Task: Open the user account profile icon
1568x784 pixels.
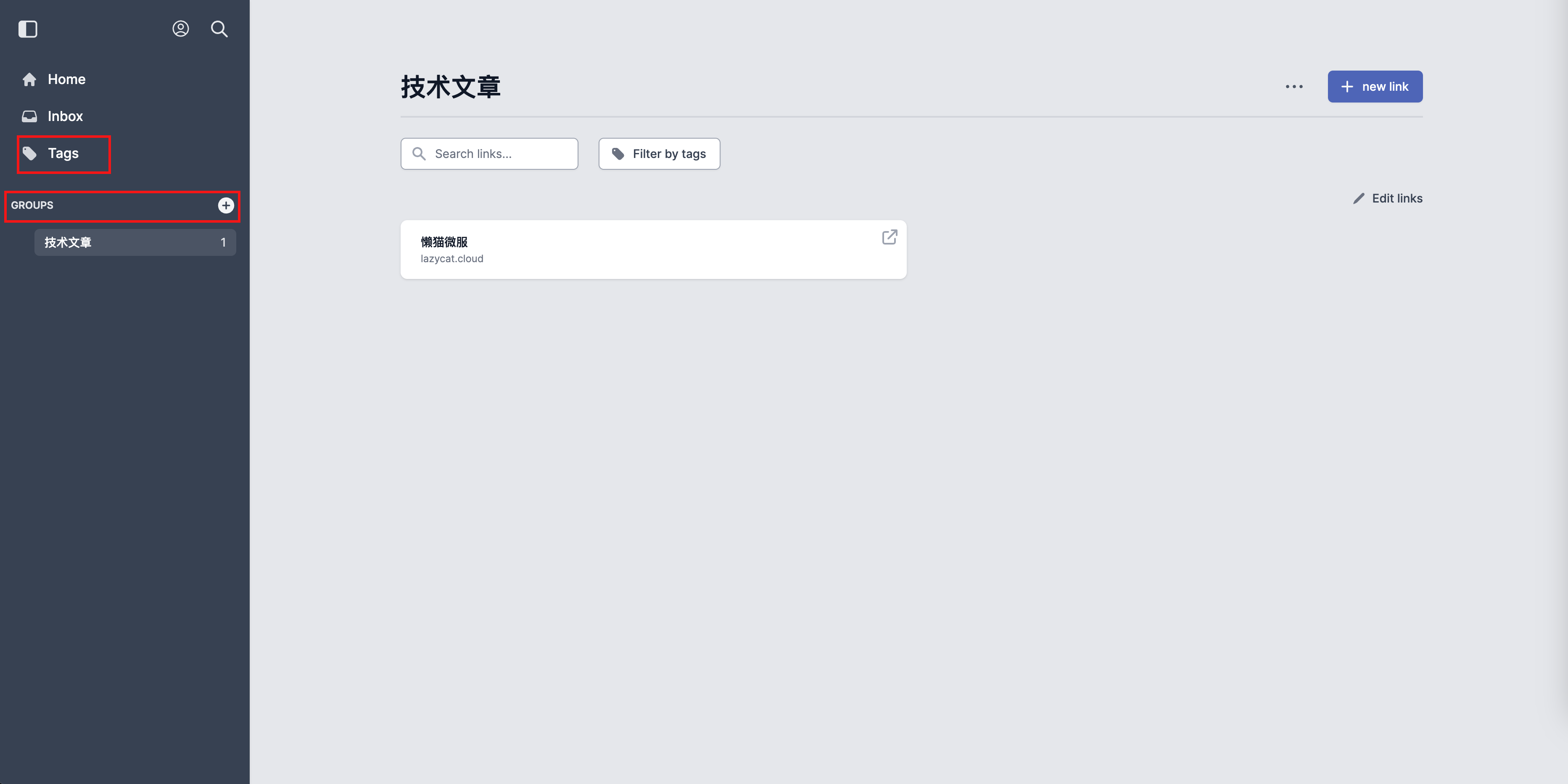Action: (181, 29)
